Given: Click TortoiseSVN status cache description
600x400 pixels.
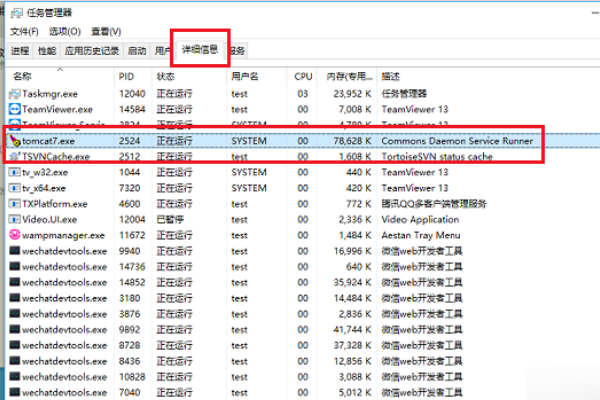Looking at the screenshot, I should pyautogui.click(x=437, y=157).
